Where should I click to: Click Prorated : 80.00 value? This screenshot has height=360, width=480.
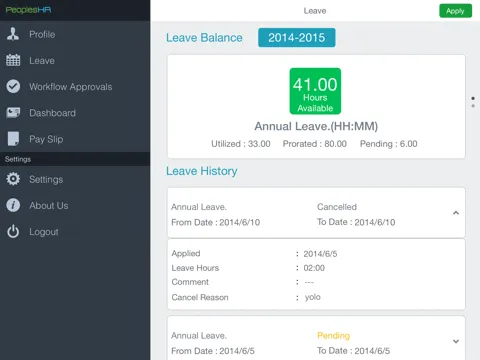[x=315, y=144]
